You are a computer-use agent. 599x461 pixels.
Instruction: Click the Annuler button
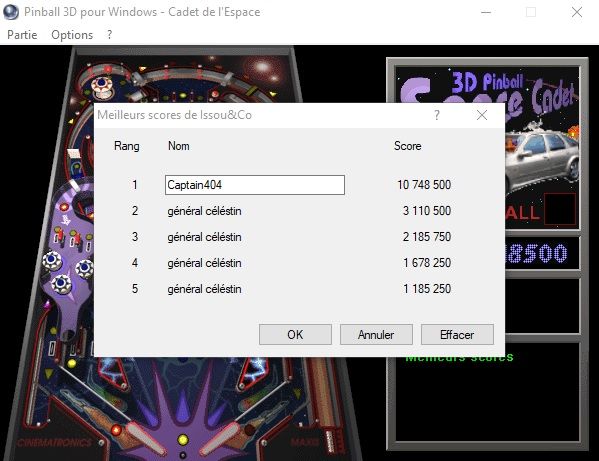click(376, 335)
